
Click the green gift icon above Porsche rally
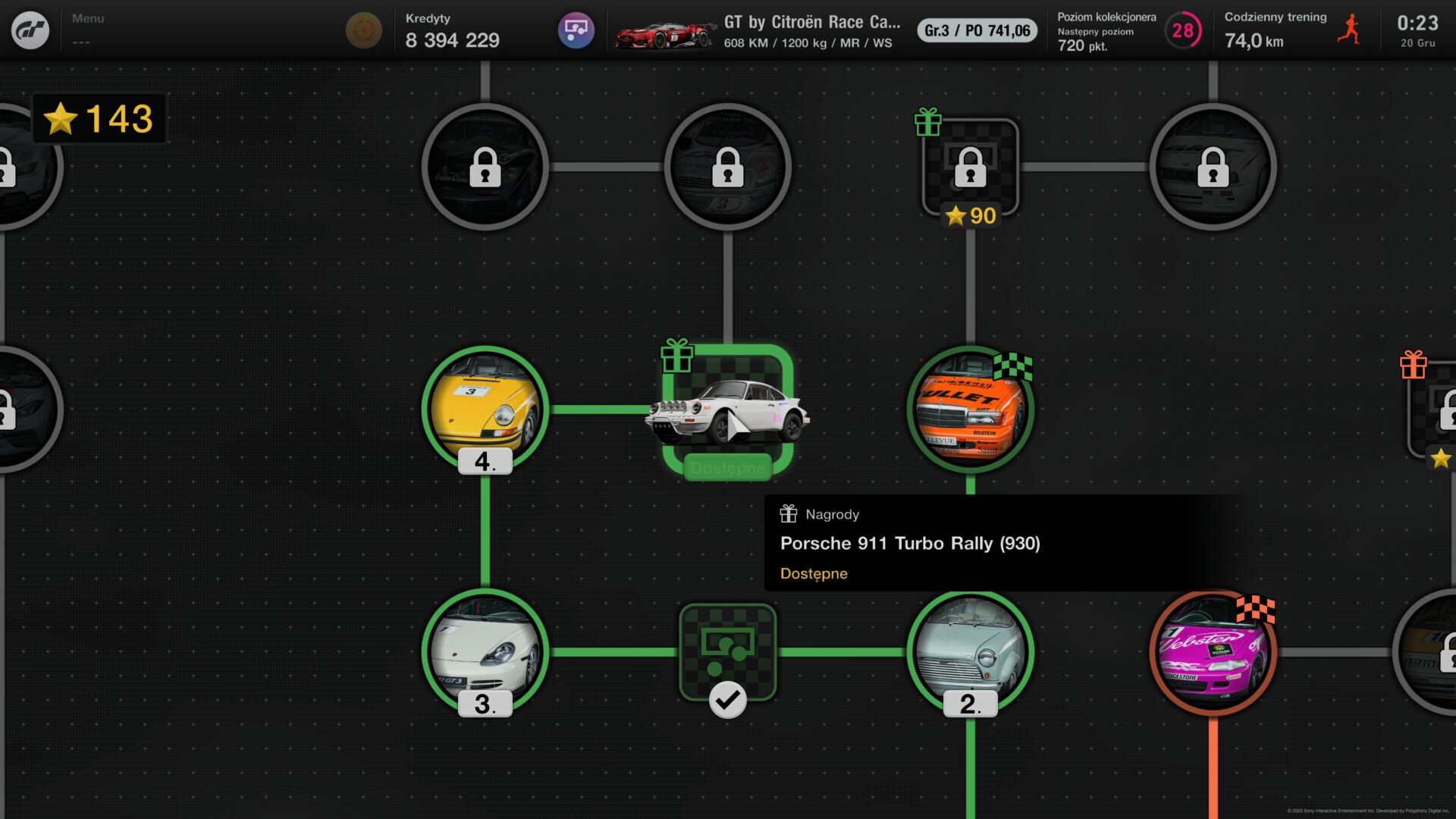pos(676,355)
